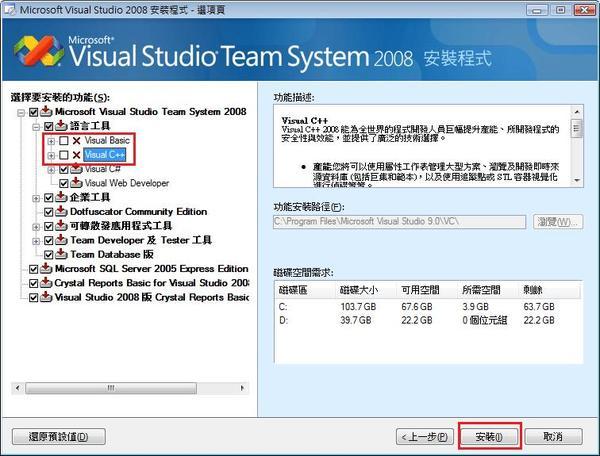Uncheck the Team Database 版 checkbox
This screenshot has height=456, width=600.
(x=49, y=255)
